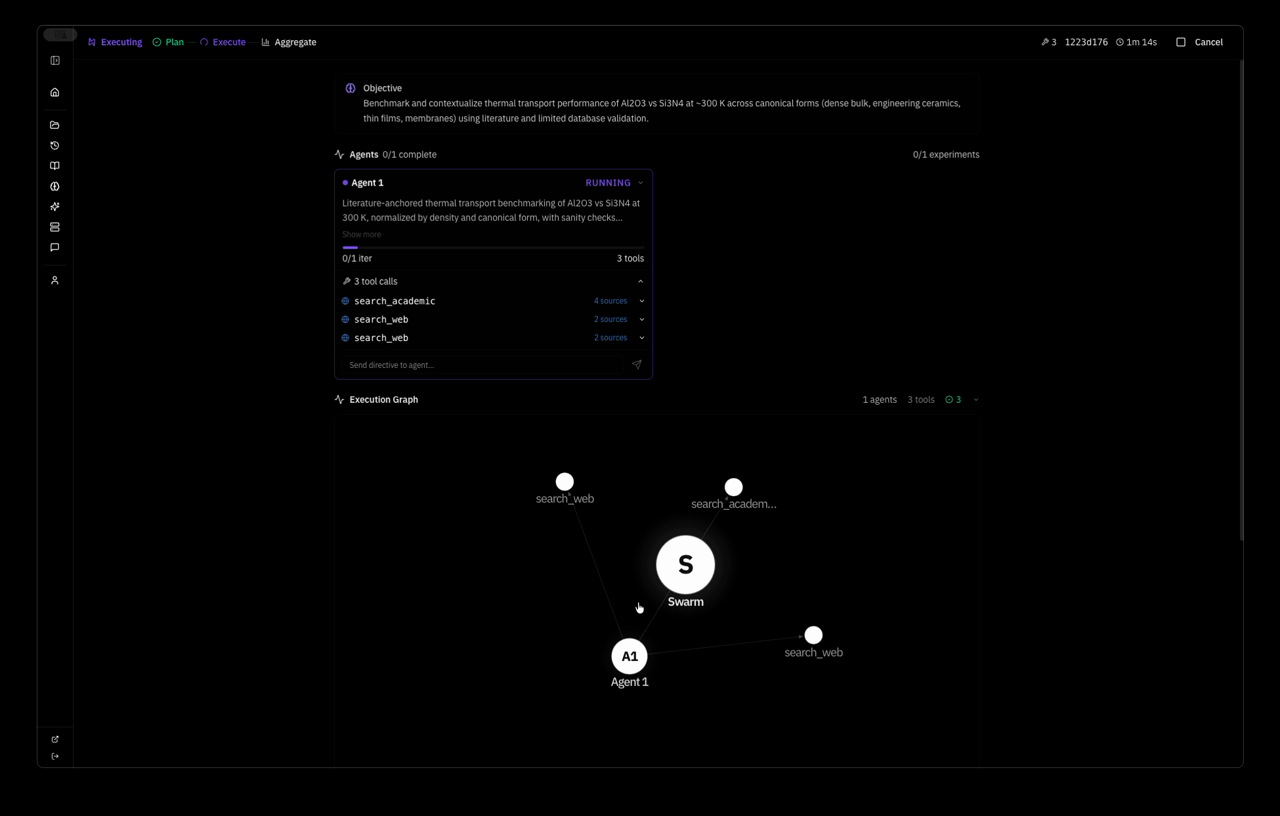Click the logout icon at sidebar bottom
Screen dimensions: 1280x816
click(55, 756)
